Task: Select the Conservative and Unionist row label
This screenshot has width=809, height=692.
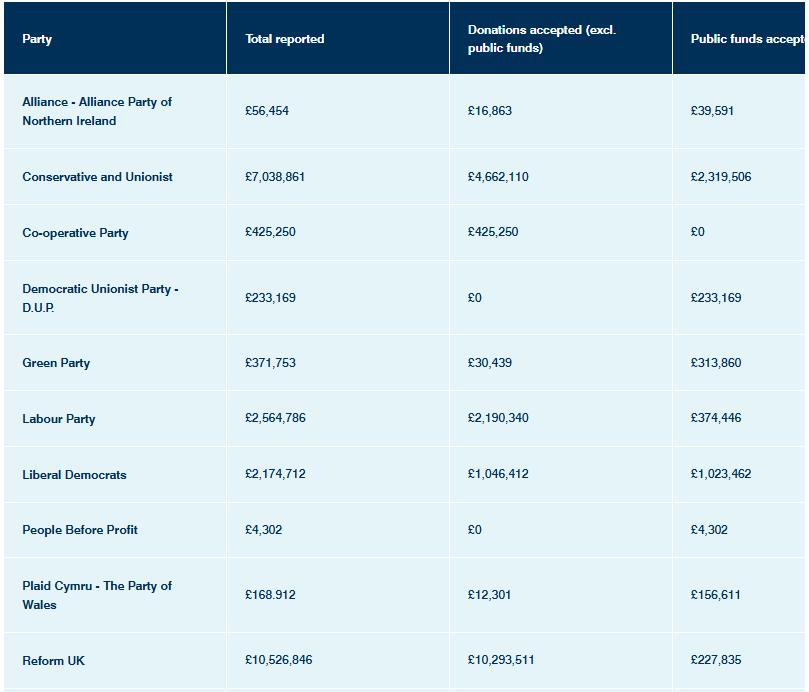Action: pos(97,177)
